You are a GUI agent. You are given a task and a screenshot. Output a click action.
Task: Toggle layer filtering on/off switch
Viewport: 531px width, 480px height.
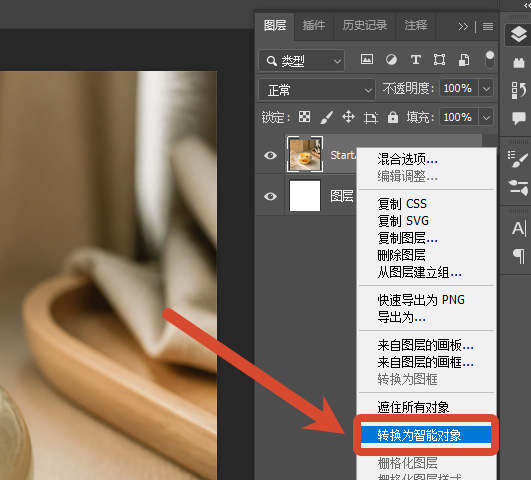(490, 60)
